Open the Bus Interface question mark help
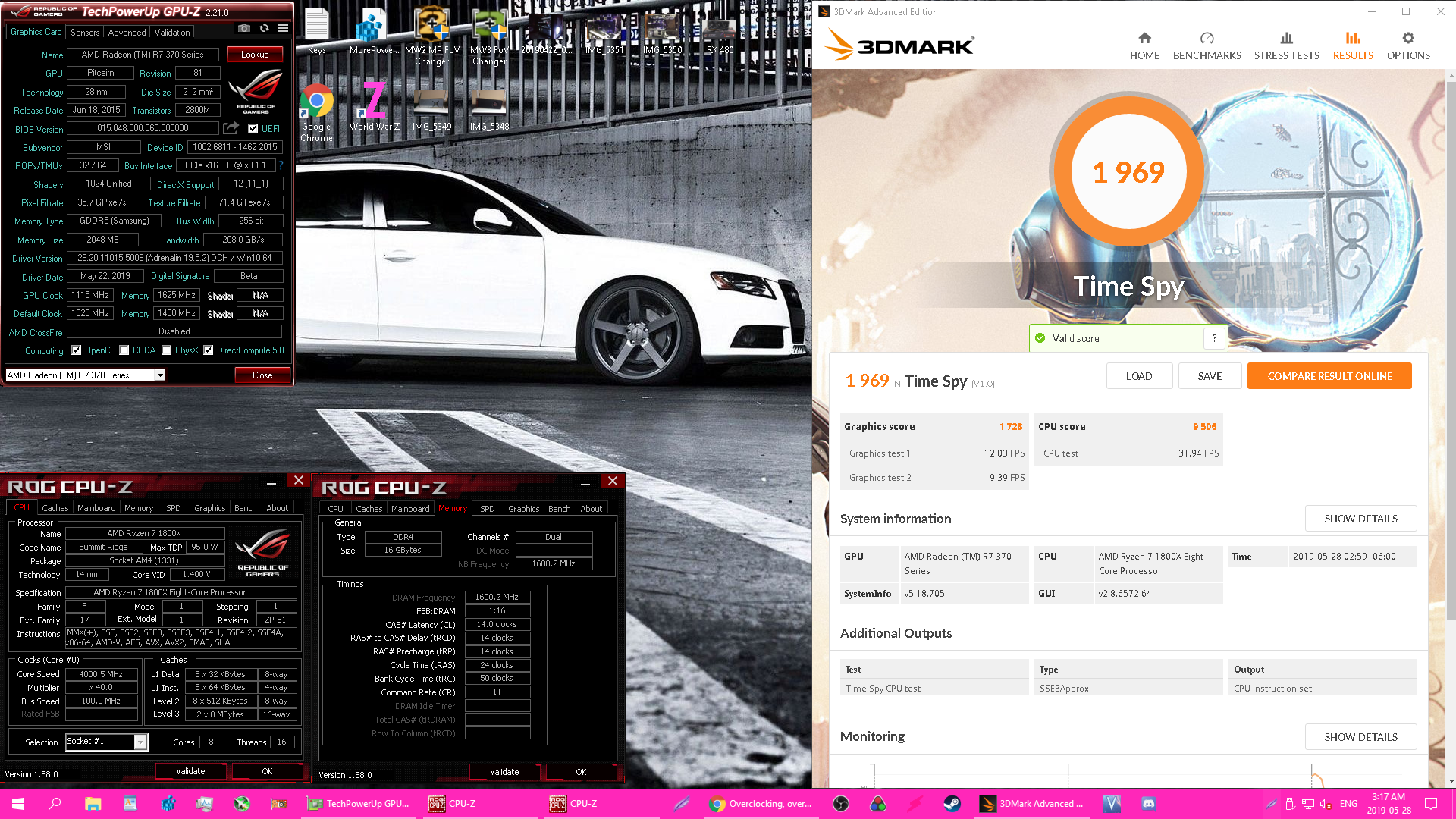This screenshot has height=819, width=1456. coord(281,165)
